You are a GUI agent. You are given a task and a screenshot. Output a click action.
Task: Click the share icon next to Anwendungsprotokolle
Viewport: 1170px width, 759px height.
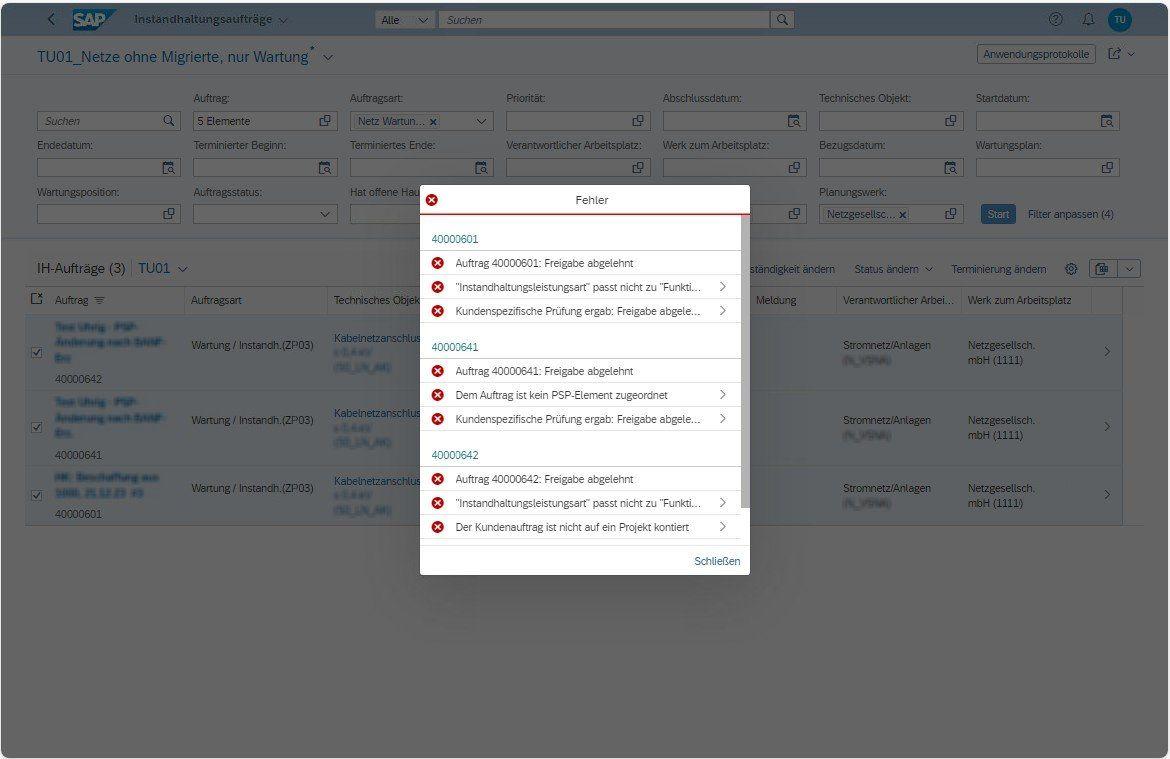(x=1114, y=54)
